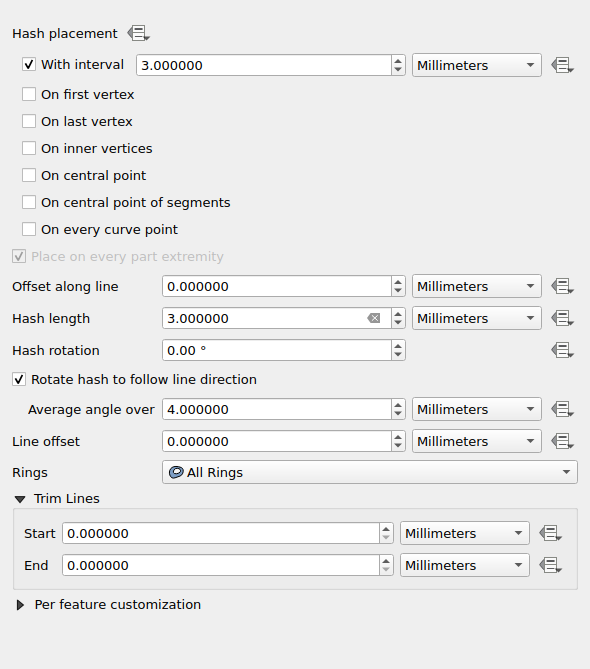Viewport: 590px width, 669px height.
Task: Open data-defined override for Average angle over
Action: (562, 409)
